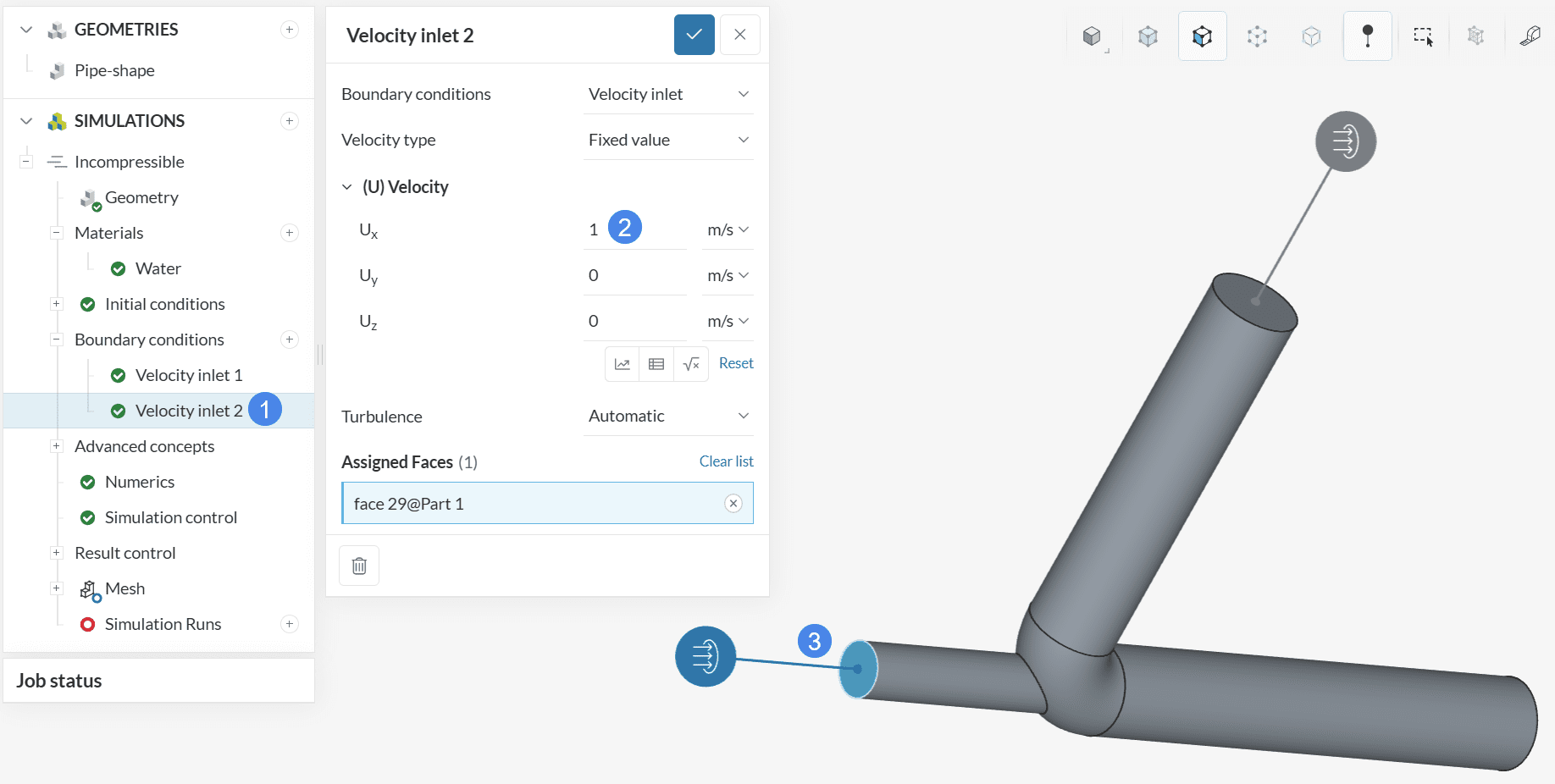This screenshot has height=784, width=1555.
Task: Open the tape measure tool
Action: 1530,36
